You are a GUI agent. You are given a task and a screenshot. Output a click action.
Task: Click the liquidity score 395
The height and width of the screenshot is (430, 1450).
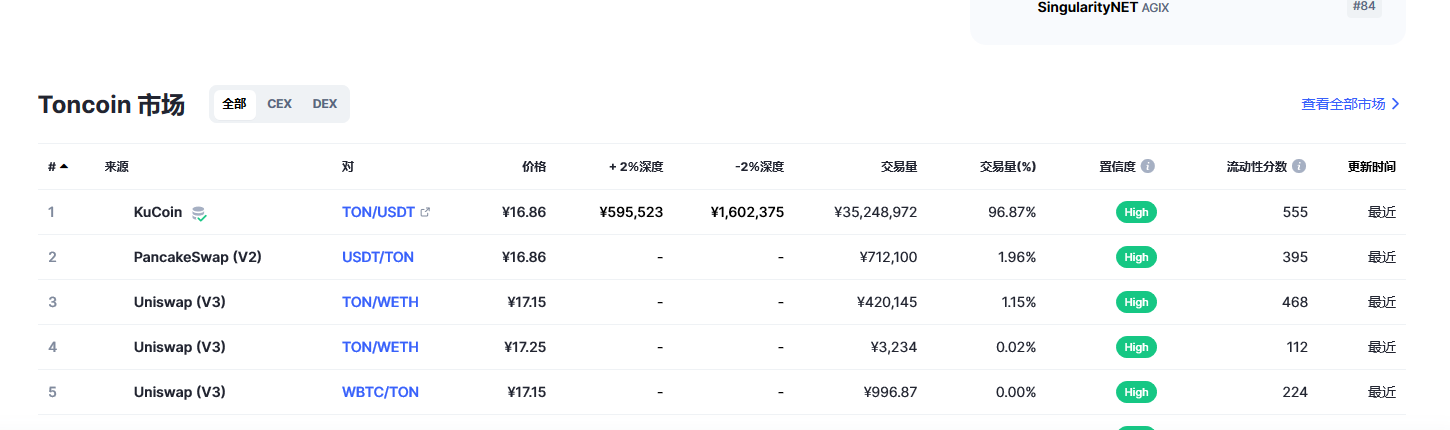pos(1295,257)
